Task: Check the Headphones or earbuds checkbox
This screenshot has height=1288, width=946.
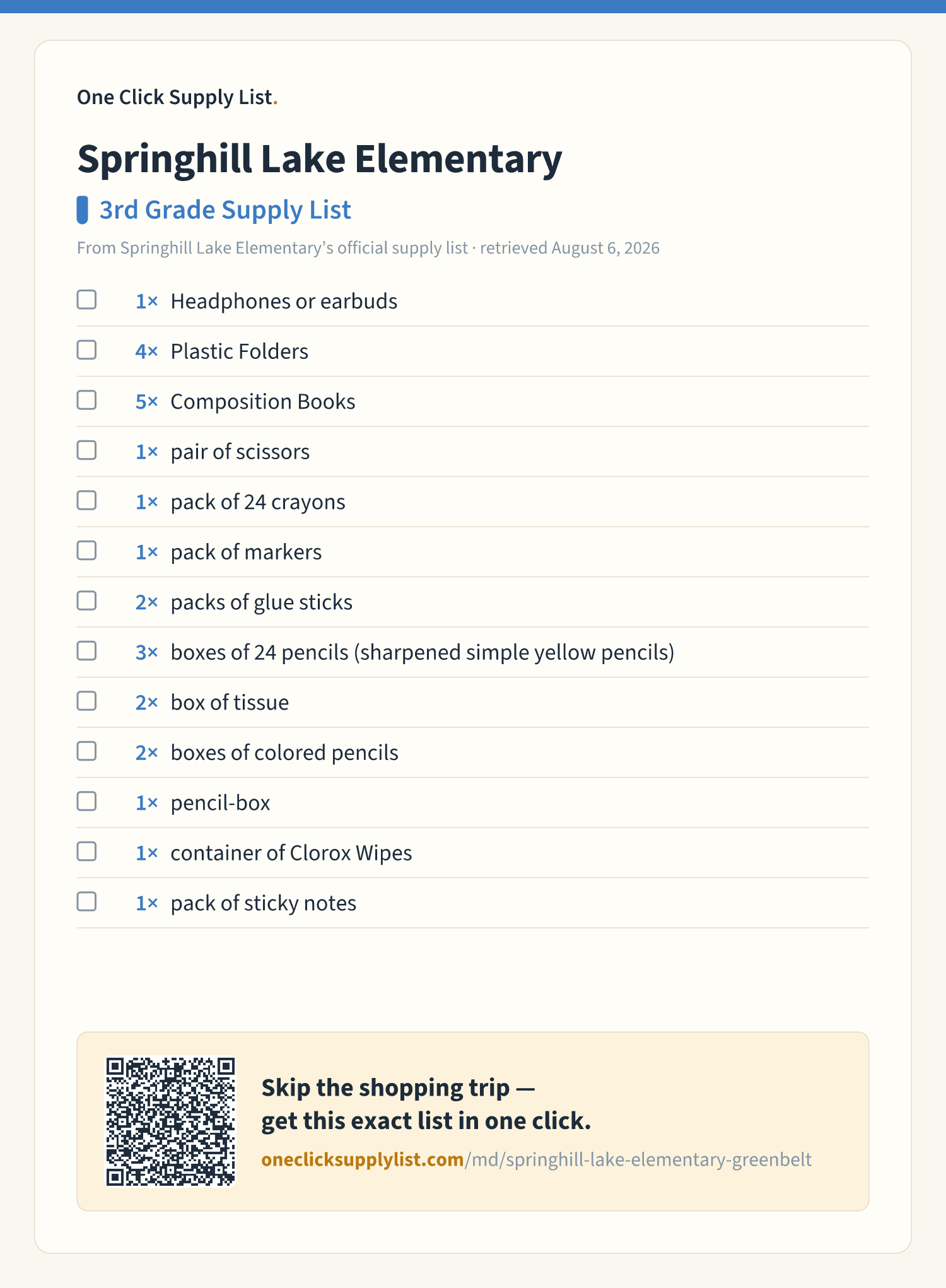Action: pyautogui.click(x=86, y=300)
